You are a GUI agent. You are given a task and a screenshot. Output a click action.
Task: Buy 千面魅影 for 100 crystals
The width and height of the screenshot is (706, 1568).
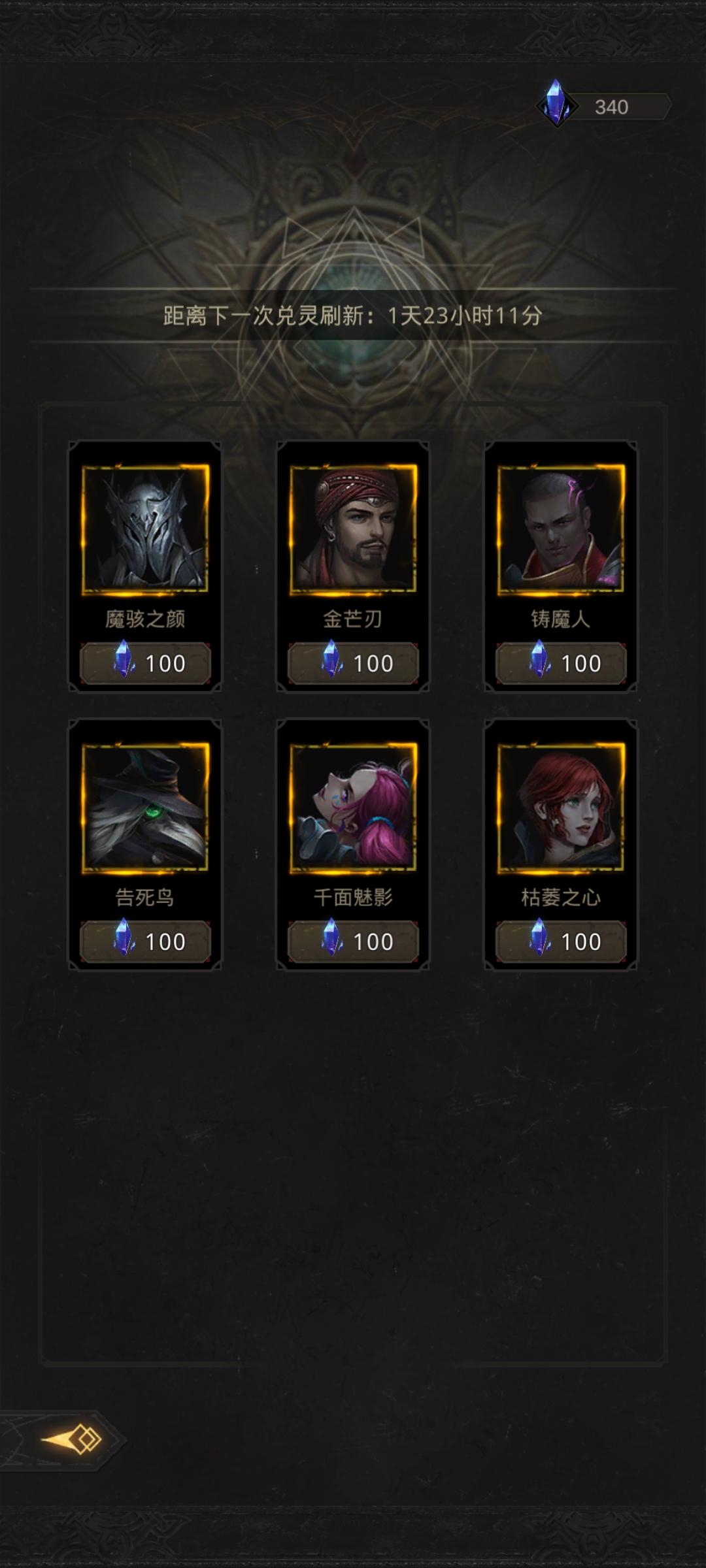pyautogui.click(x=353, y=941)
